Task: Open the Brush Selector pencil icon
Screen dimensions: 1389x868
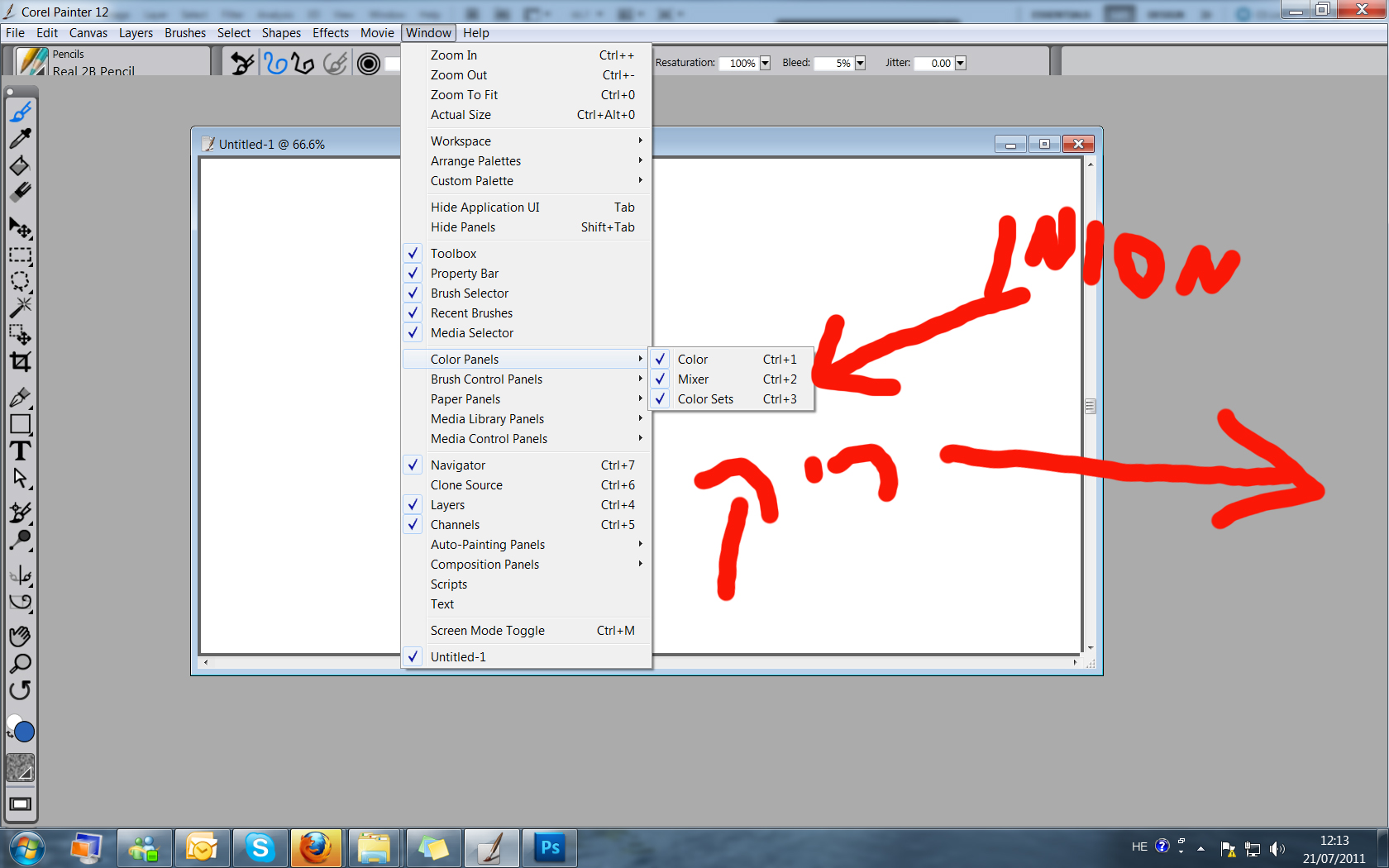Action: 32,62
